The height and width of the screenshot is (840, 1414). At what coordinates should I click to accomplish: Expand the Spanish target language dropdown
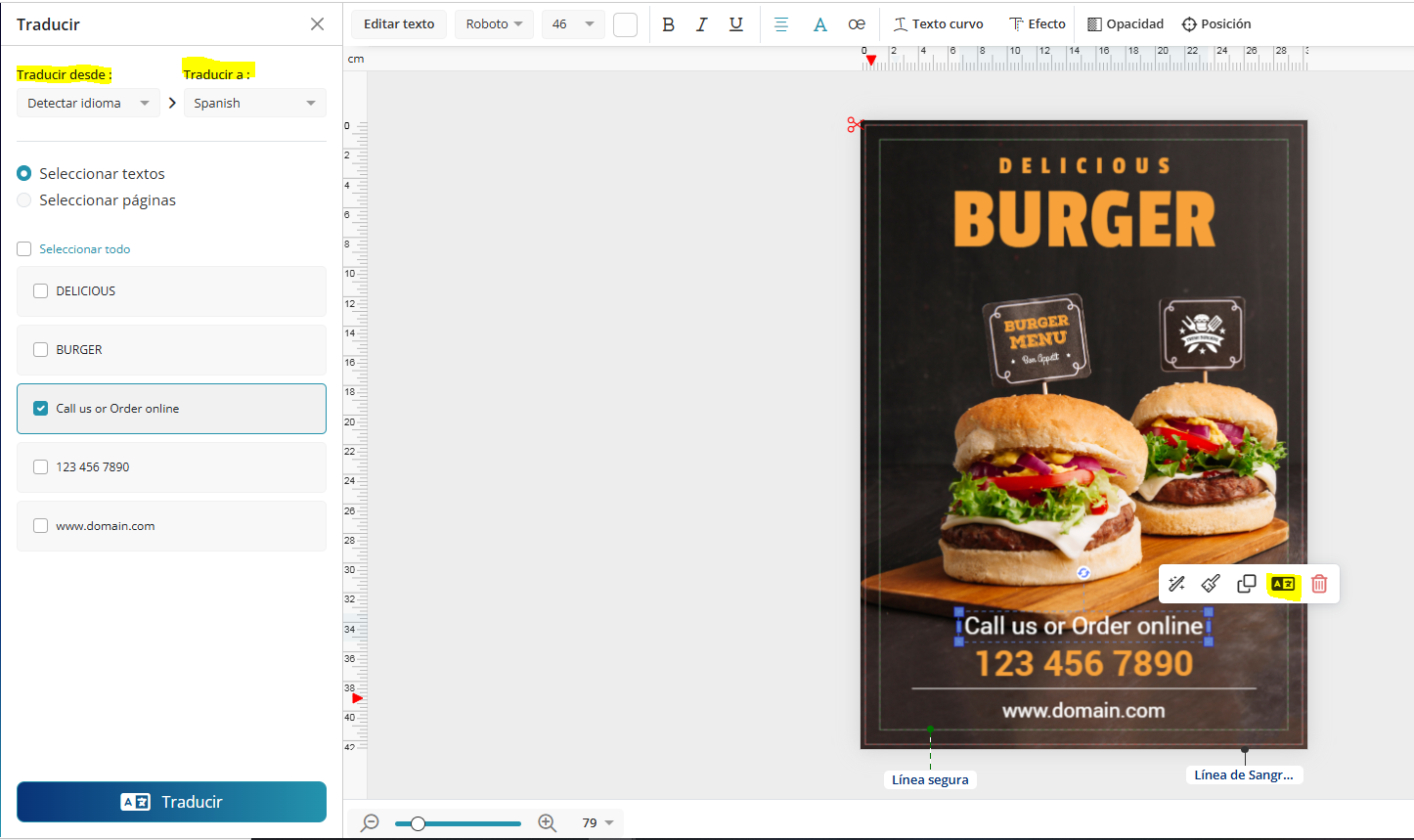tap(254, 104)
